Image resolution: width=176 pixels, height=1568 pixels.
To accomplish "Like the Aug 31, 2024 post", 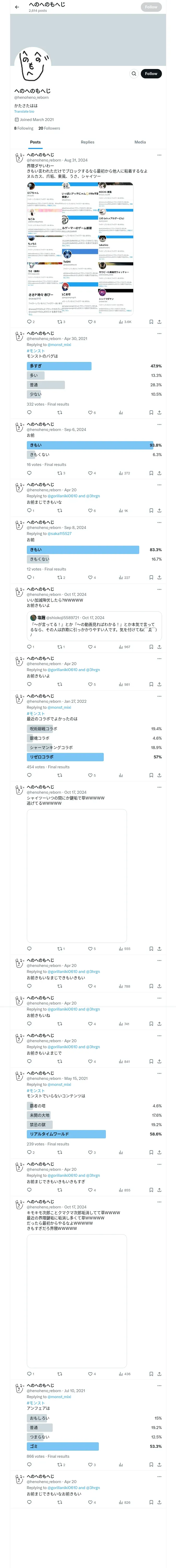I will [91, 321].
